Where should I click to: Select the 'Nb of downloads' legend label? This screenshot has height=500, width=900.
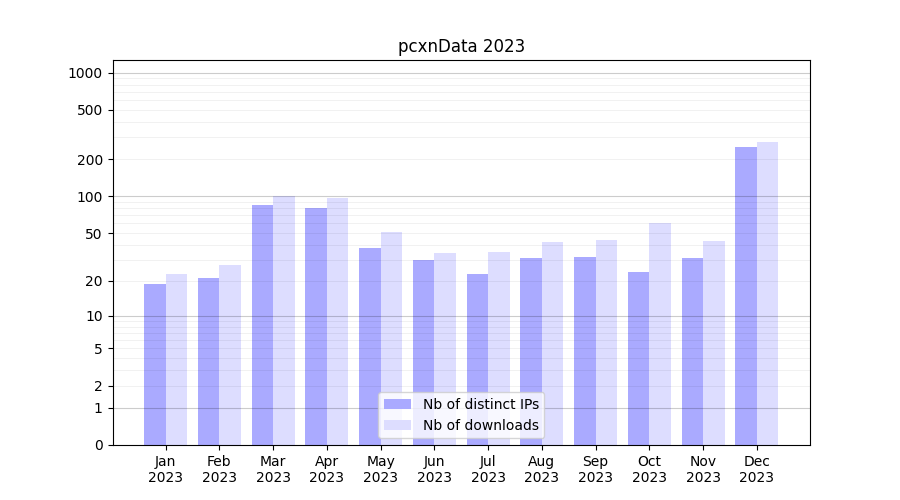(x=480, y=425)
